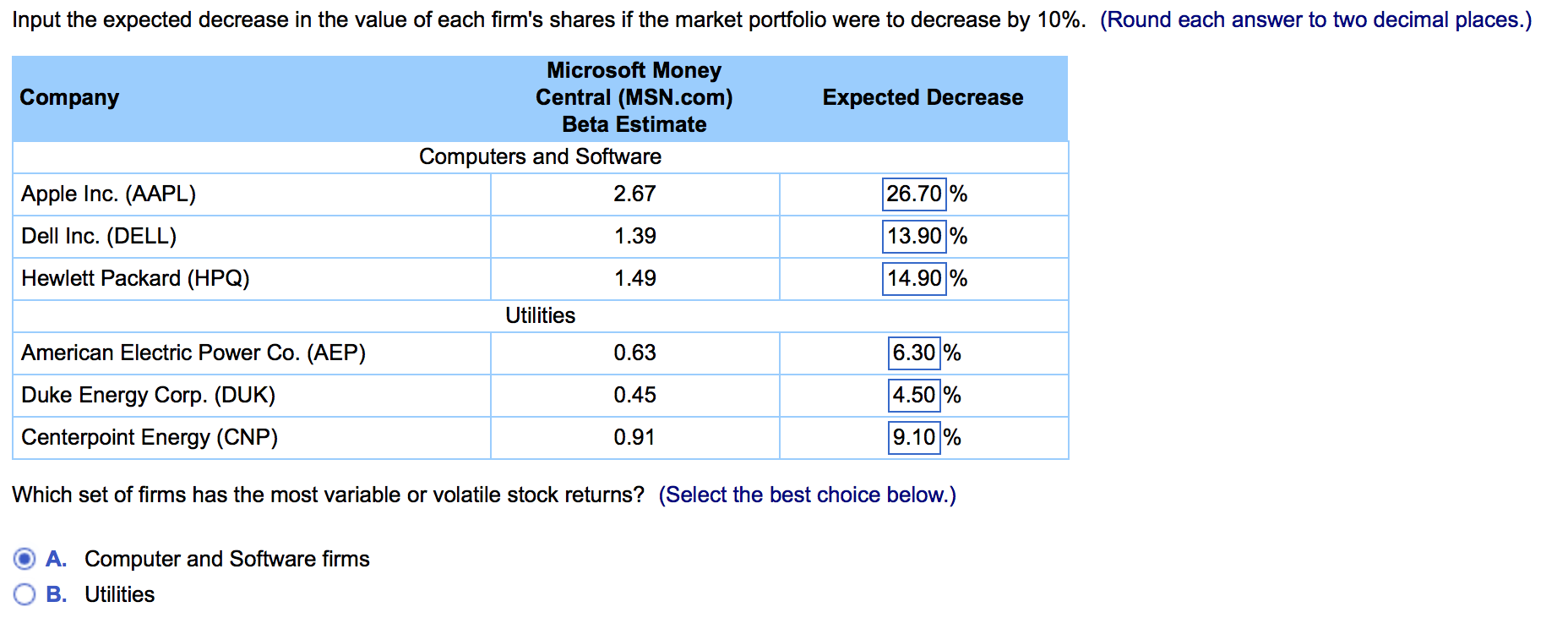Viewport: 1568px width, 629px height.
Task: Click the Utilities section header row
Action: pyautogui.click(x=540, y=315)
